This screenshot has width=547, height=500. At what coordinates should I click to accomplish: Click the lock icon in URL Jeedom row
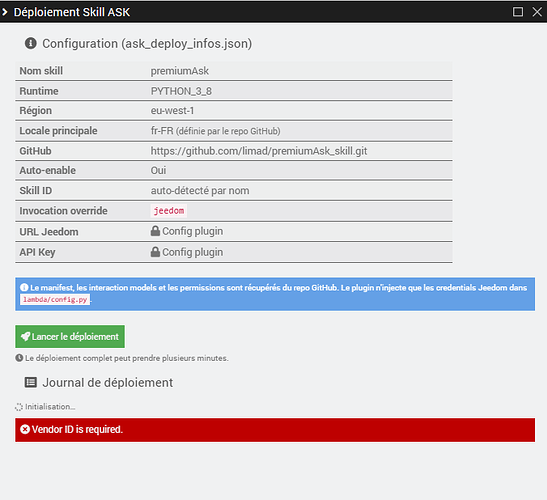[x=155, y=231]
